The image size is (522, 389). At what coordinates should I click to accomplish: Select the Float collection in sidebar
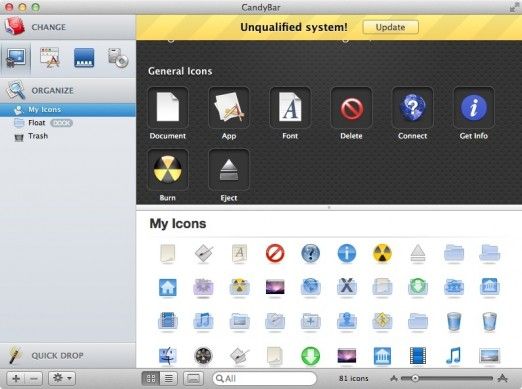[x=68, y=123]
